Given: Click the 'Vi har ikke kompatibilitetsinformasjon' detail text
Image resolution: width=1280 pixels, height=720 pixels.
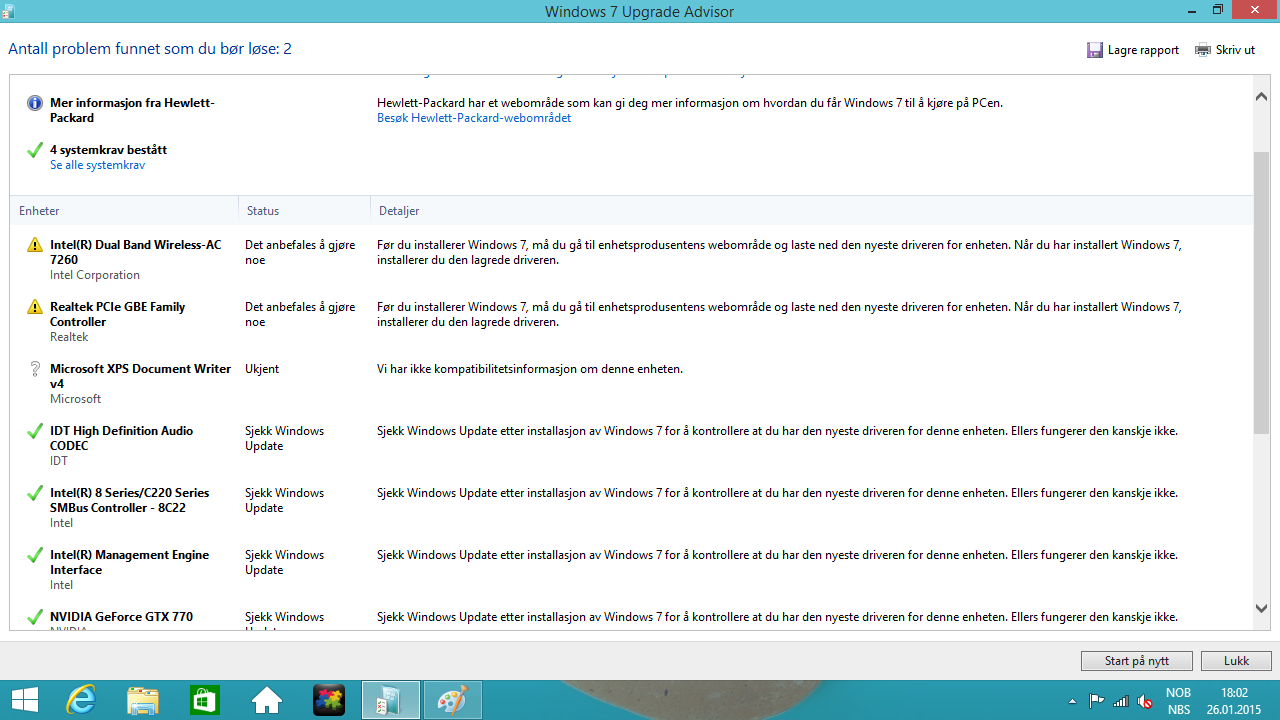Looking at the screenshot, I should (x=530, y=369).
